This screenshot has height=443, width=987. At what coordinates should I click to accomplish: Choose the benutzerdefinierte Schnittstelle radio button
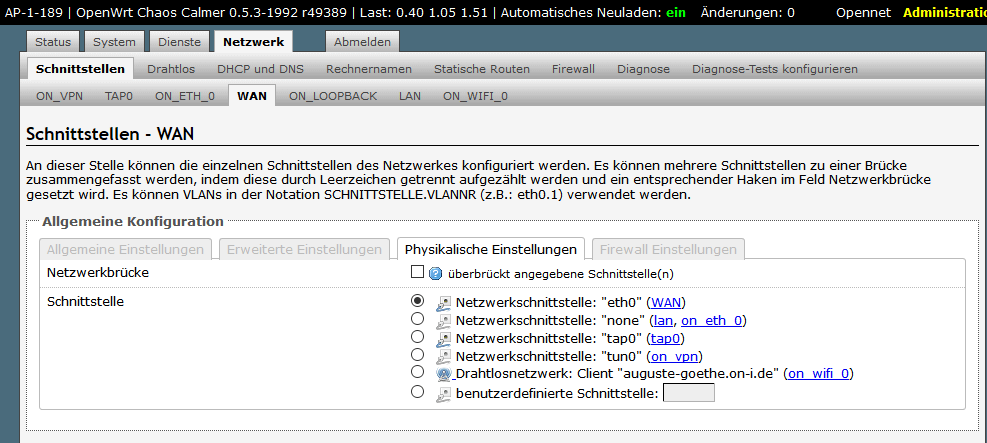point(418,392)
